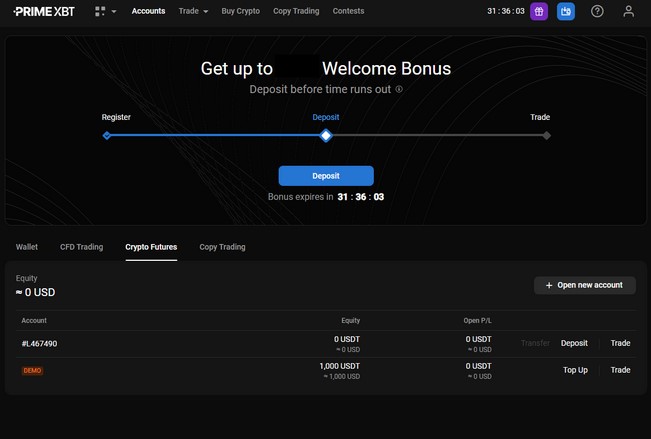
Task: Open the apps grid menu icon
Action: tap(100, 11)
